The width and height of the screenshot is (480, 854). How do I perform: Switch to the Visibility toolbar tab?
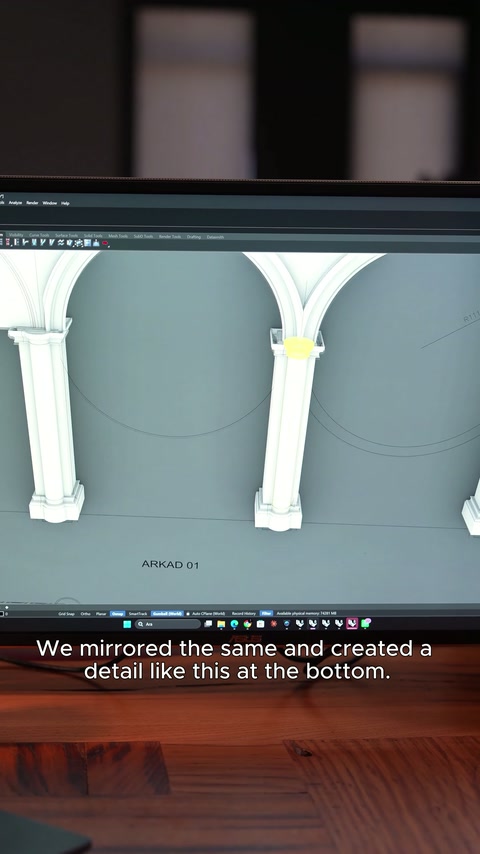tap(16, 235)
